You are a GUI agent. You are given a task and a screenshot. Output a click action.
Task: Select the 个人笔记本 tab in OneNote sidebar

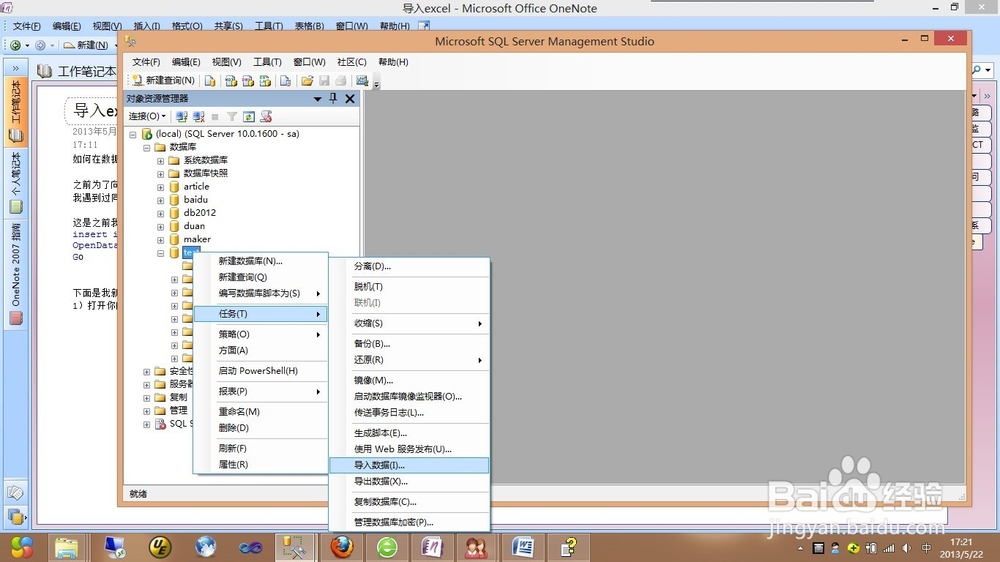click(x=16, y=182)
